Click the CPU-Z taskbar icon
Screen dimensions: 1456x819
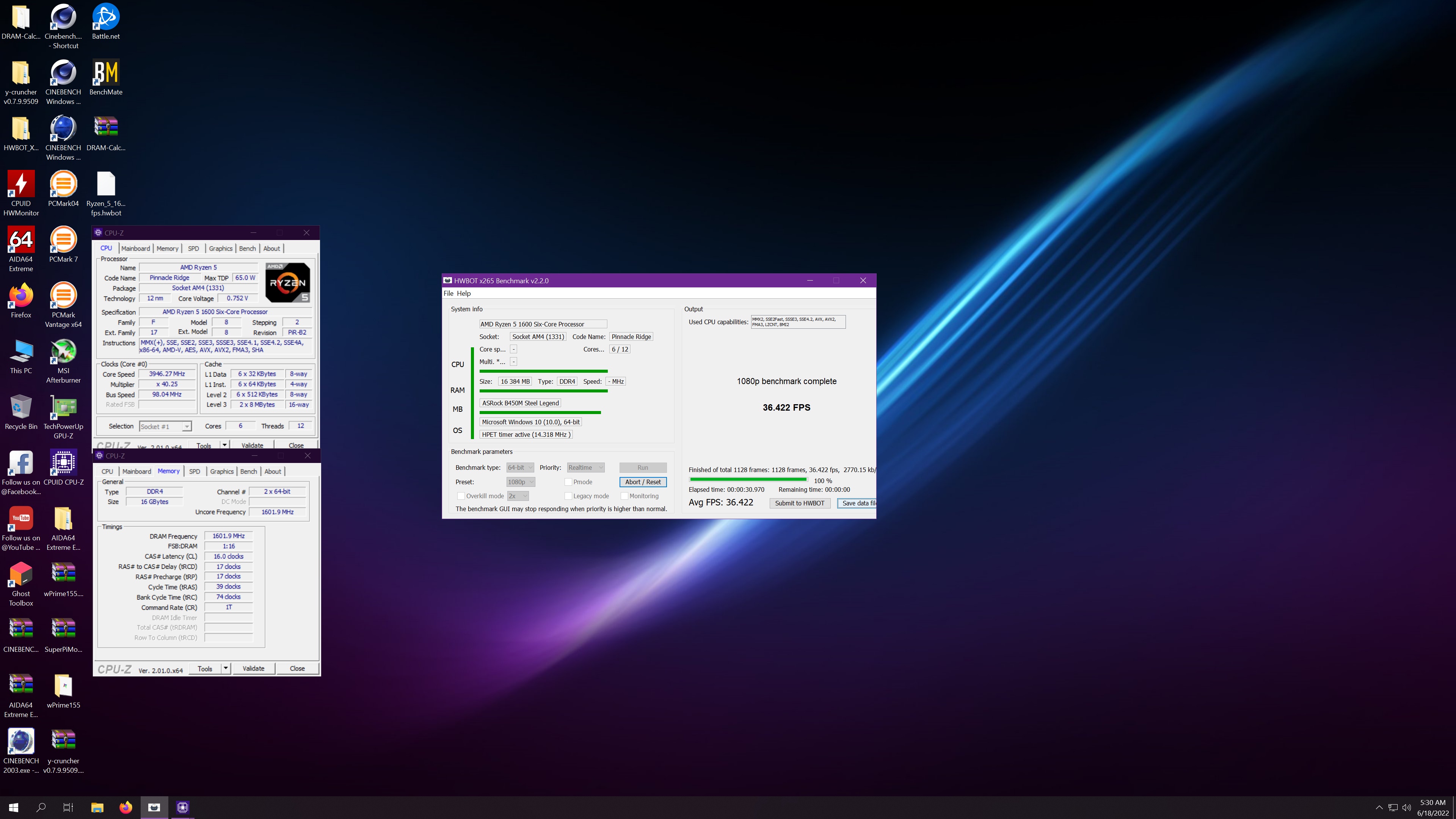tap(182, 807)
